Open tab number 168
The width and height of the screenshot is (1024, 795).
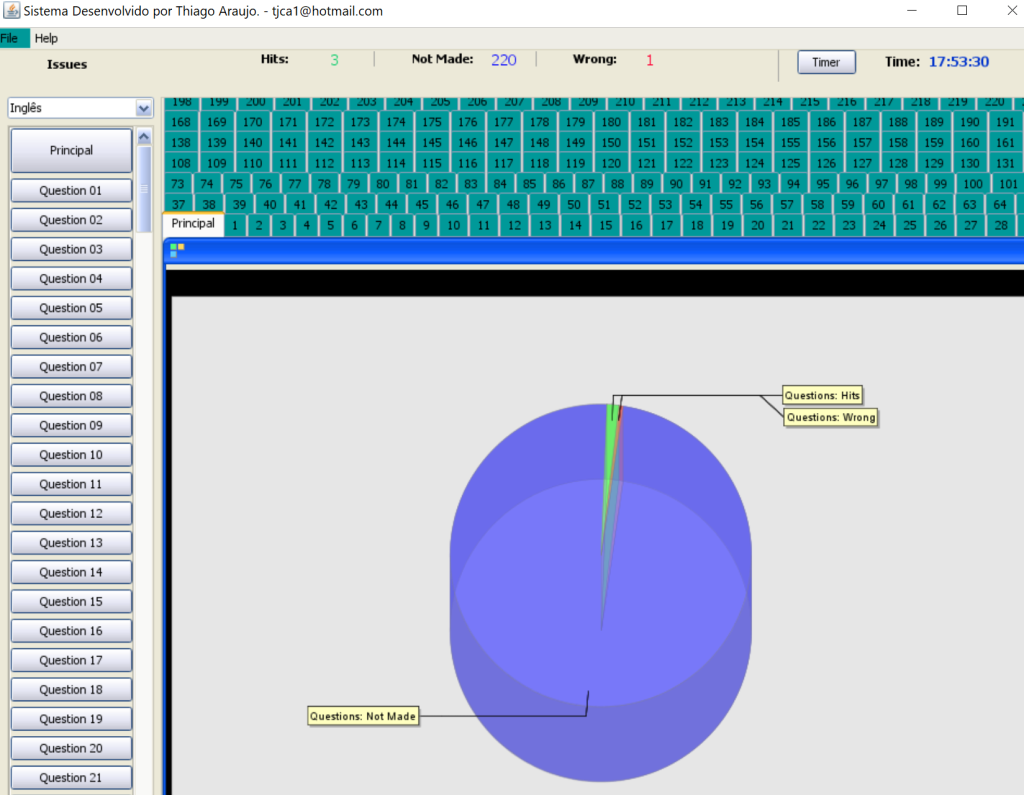[x=181, y=122]
